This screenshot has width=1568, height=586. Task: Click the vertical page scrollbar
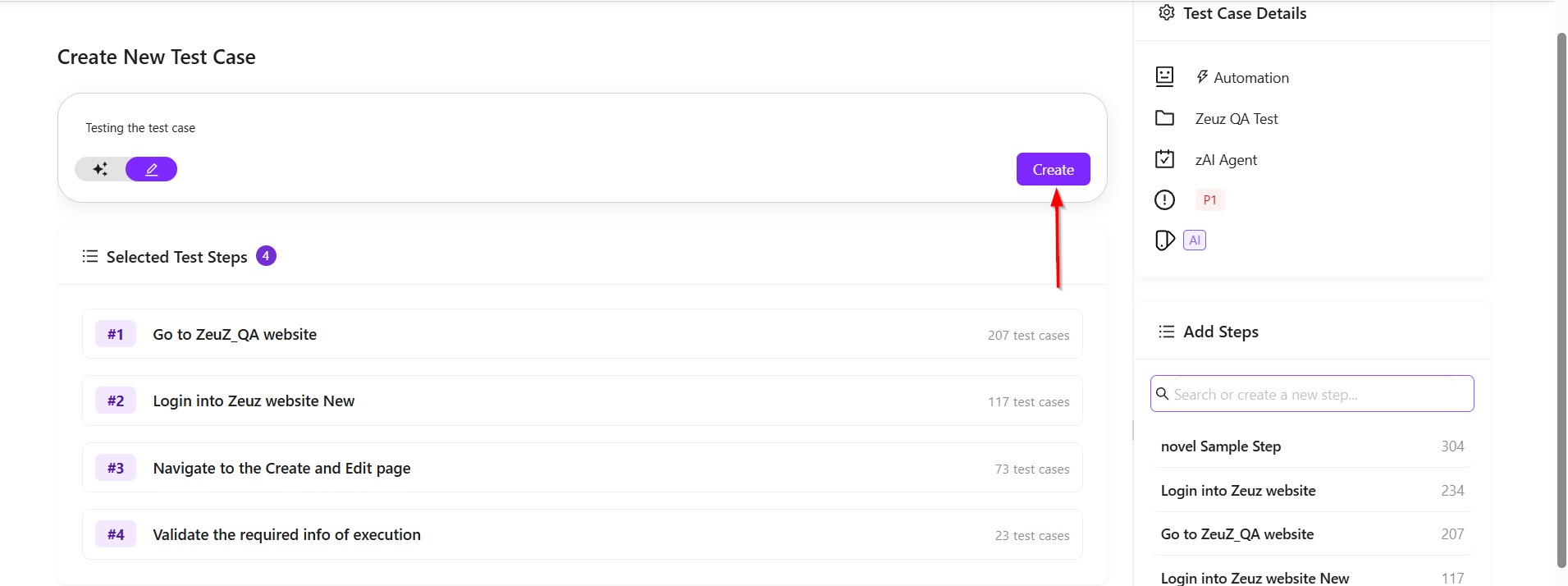point(1561,300)
